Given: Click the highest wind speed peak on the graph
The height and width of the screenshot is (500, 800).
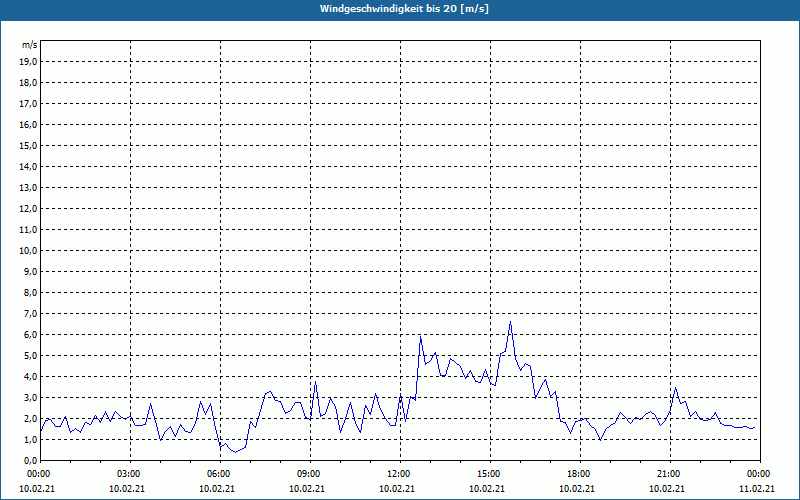Looking at the screenshot, I should 510,322.
